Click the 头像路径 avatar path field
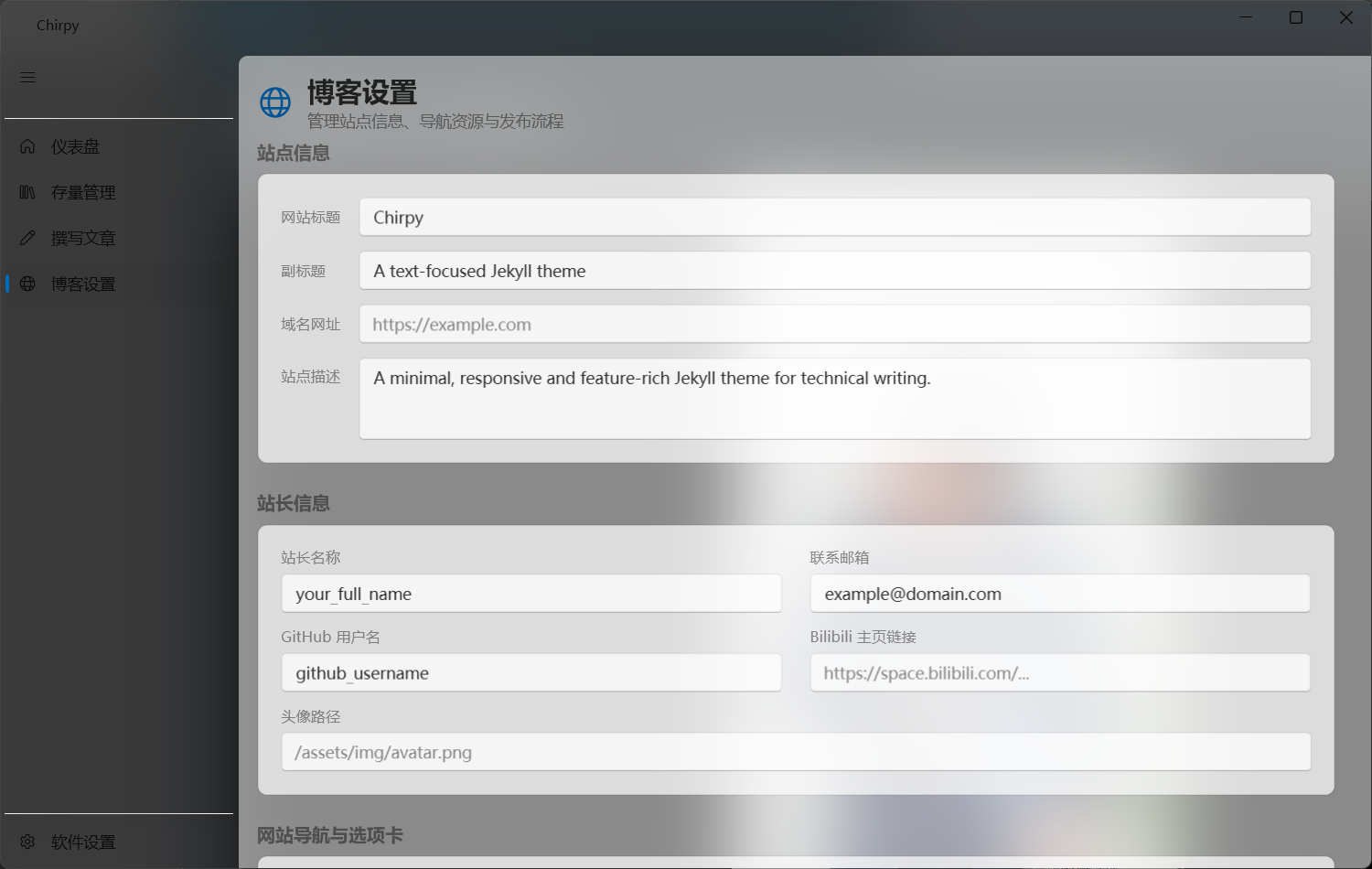Image resolution: width=1372 pixels, height=869 pixels. coord(796,751)
